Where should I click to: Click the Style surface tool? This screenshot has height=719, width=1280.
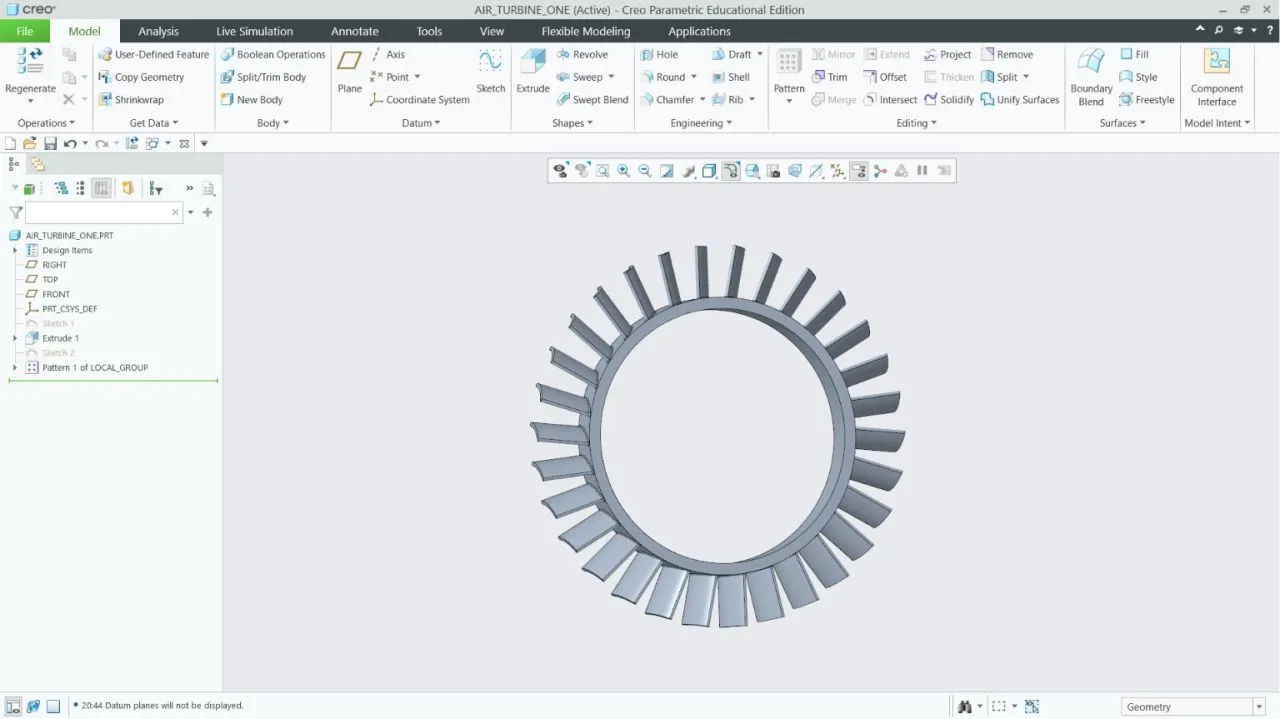[1138, 77]
